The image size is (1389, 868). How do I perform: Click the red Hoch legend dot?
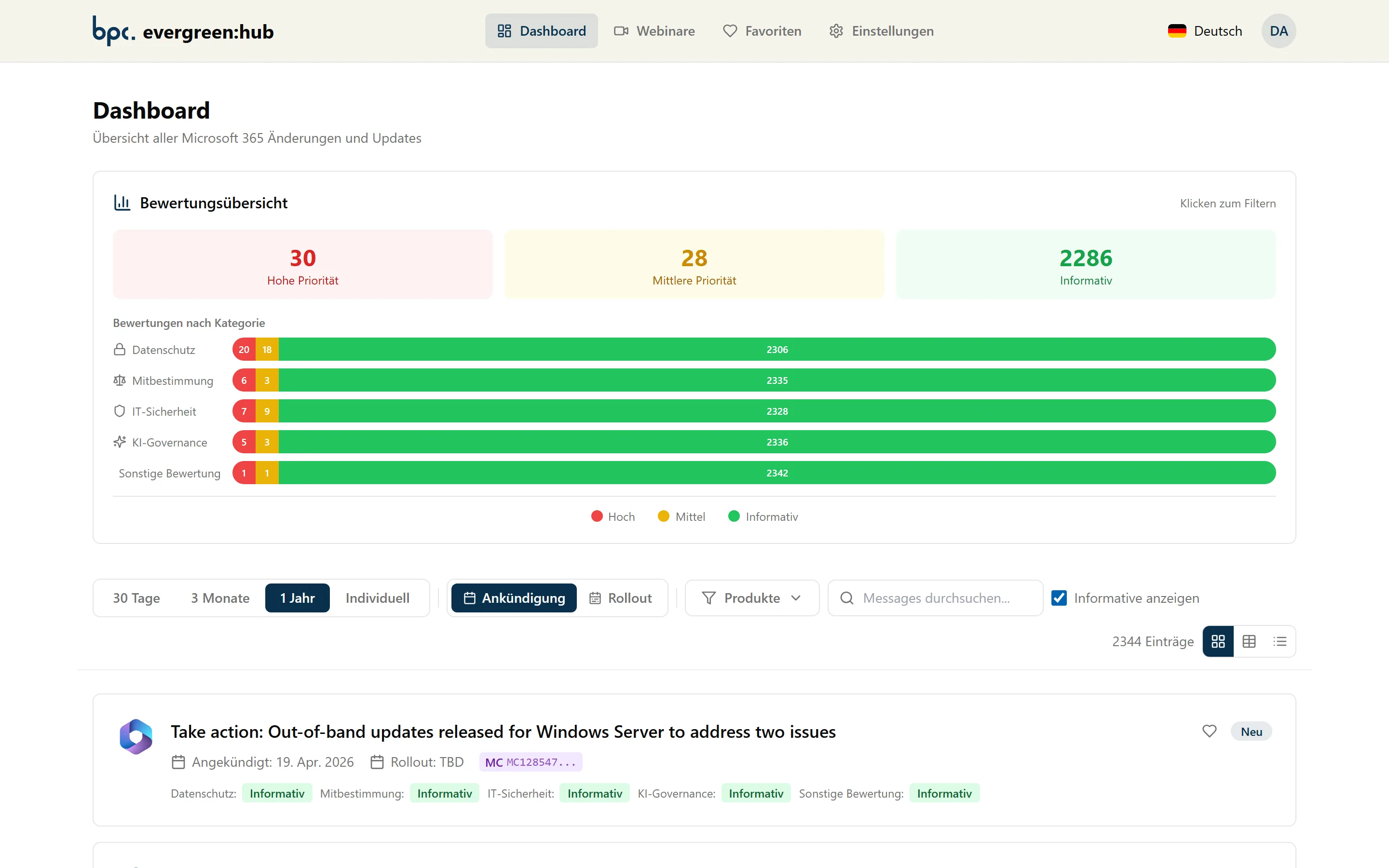(x=597, y=516)
